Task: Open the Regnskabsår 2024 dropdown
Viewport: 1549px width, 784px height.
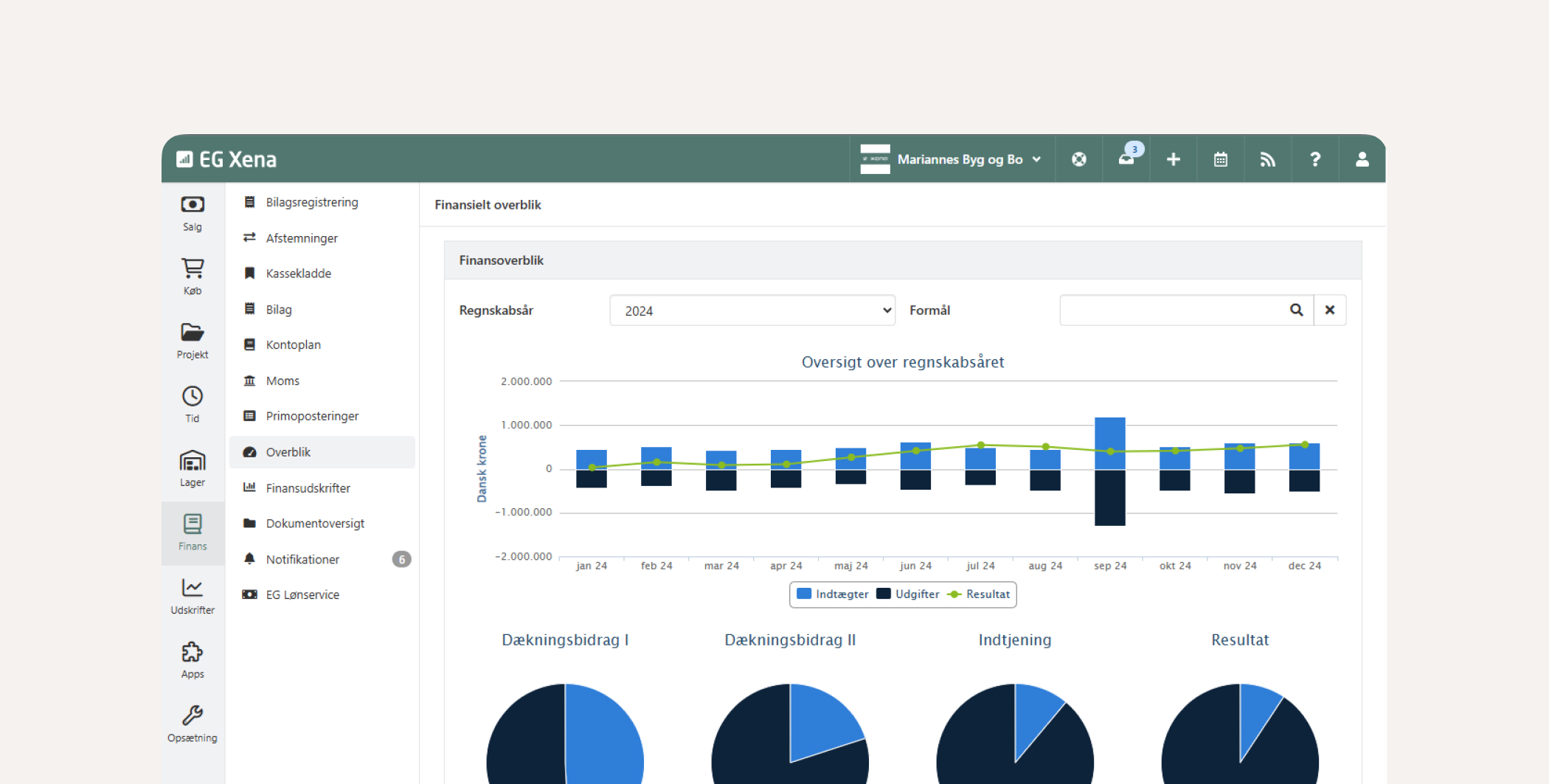Action: tap(752, 311)
